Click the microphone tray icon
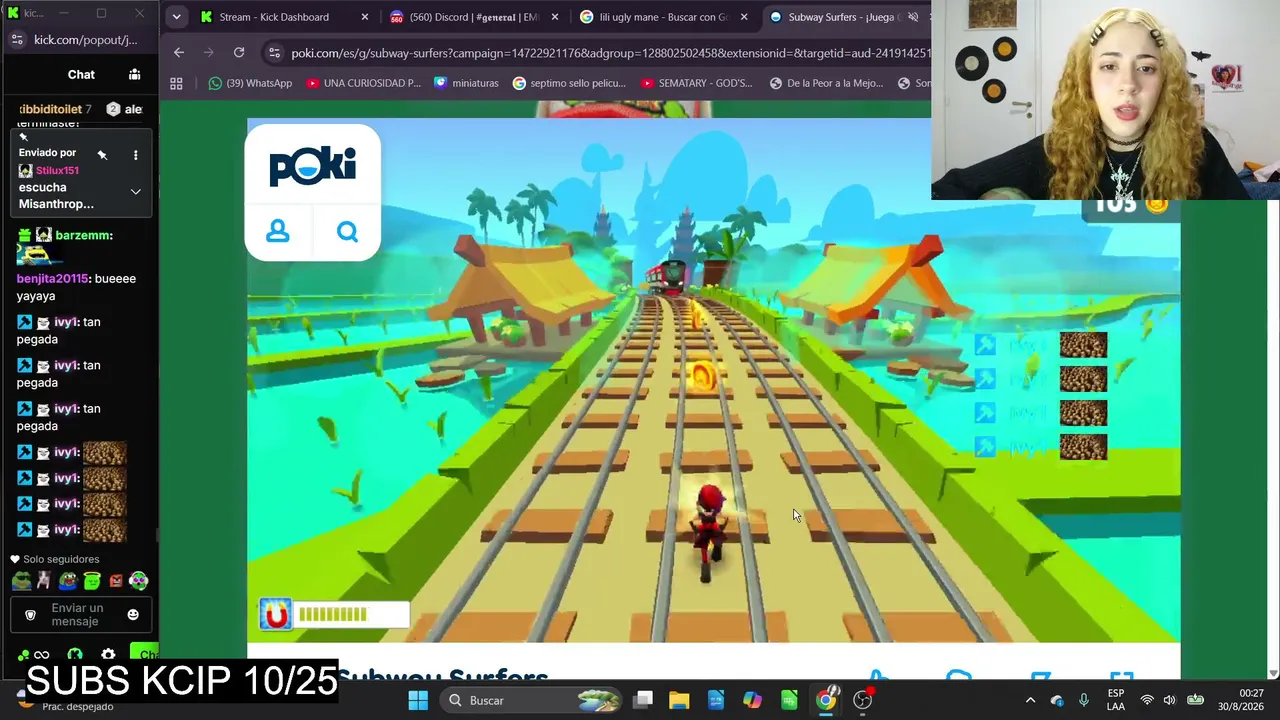1280x720 pixels. pos(1084,700)
